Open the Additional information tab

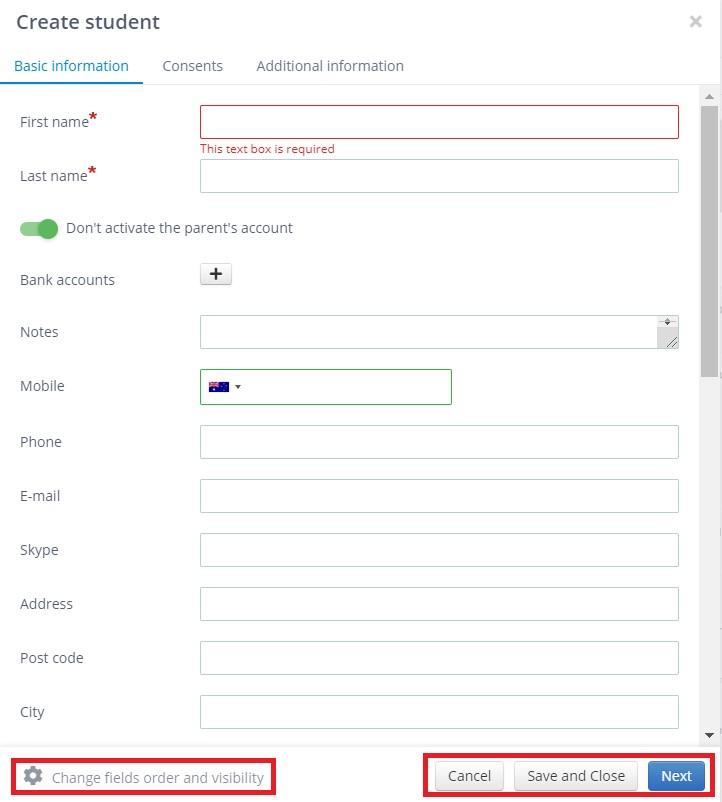coord(330,66)
